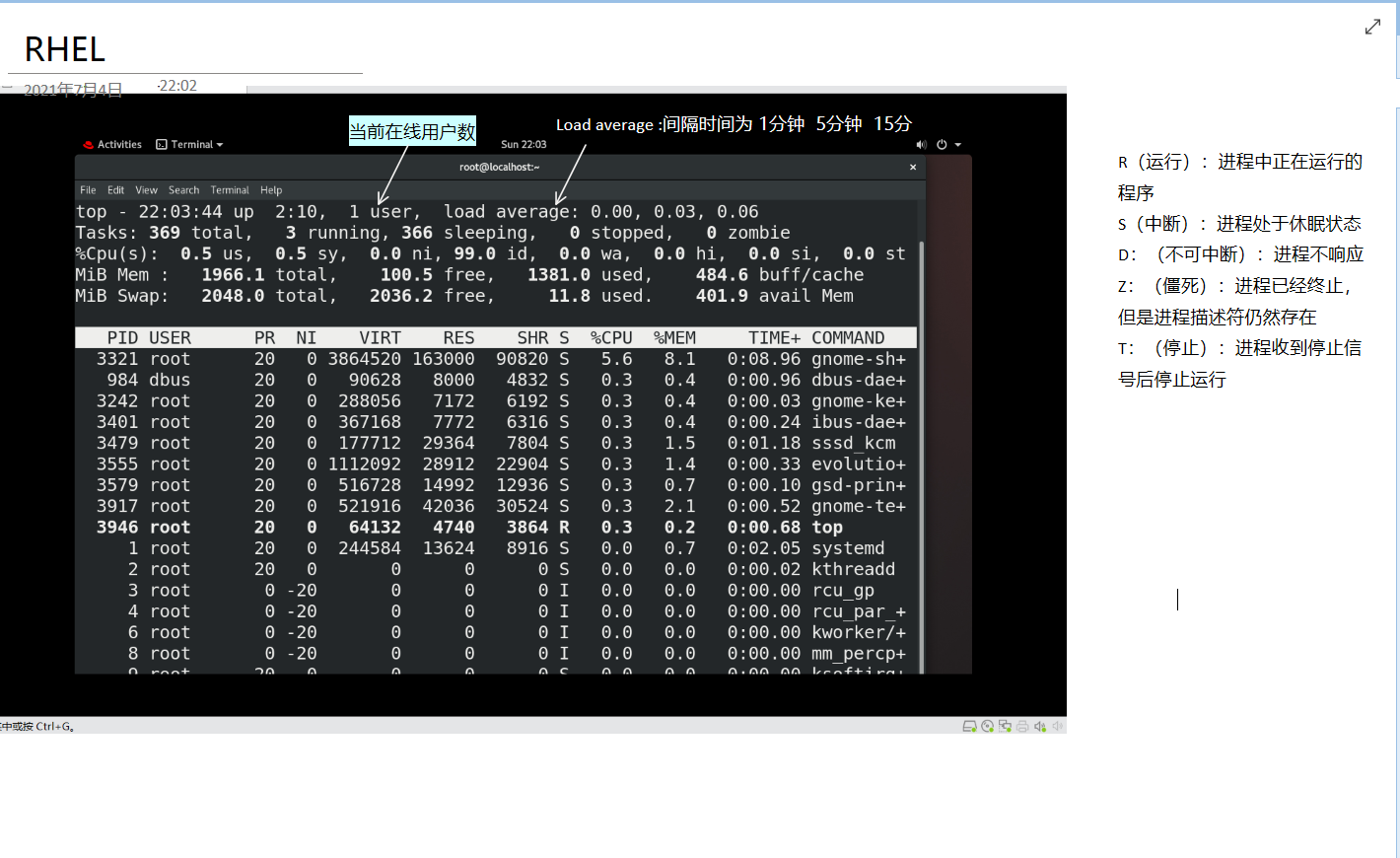The width and height of the screenshot is (1400, 858).
Task: Click the %CPU column header in top
Action: [611, 338]
